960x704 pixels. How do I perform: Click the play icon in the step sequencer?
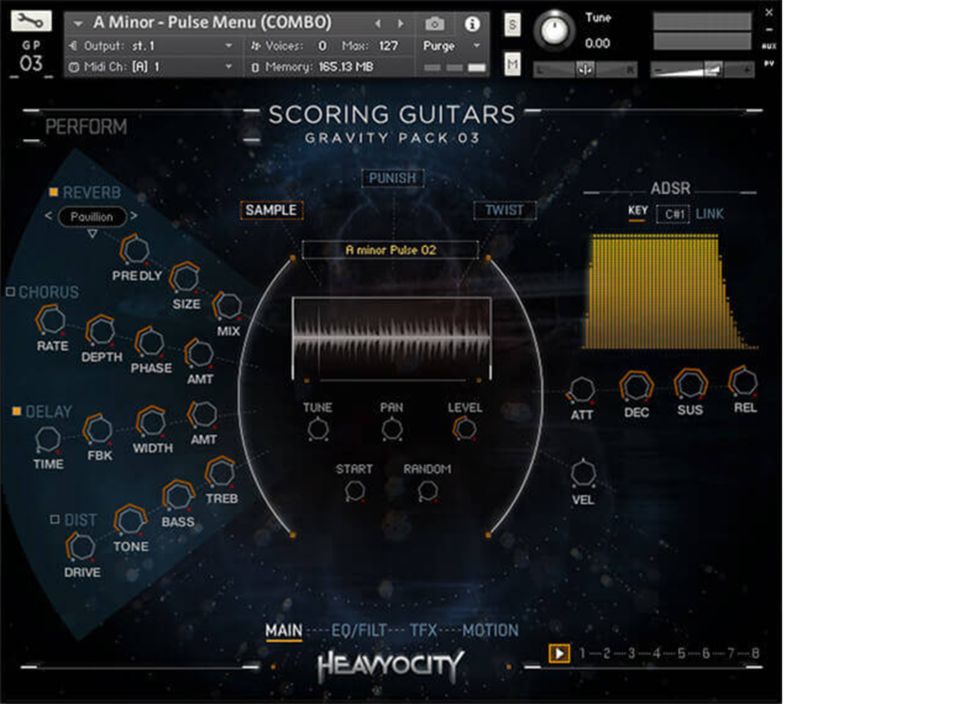558,651
